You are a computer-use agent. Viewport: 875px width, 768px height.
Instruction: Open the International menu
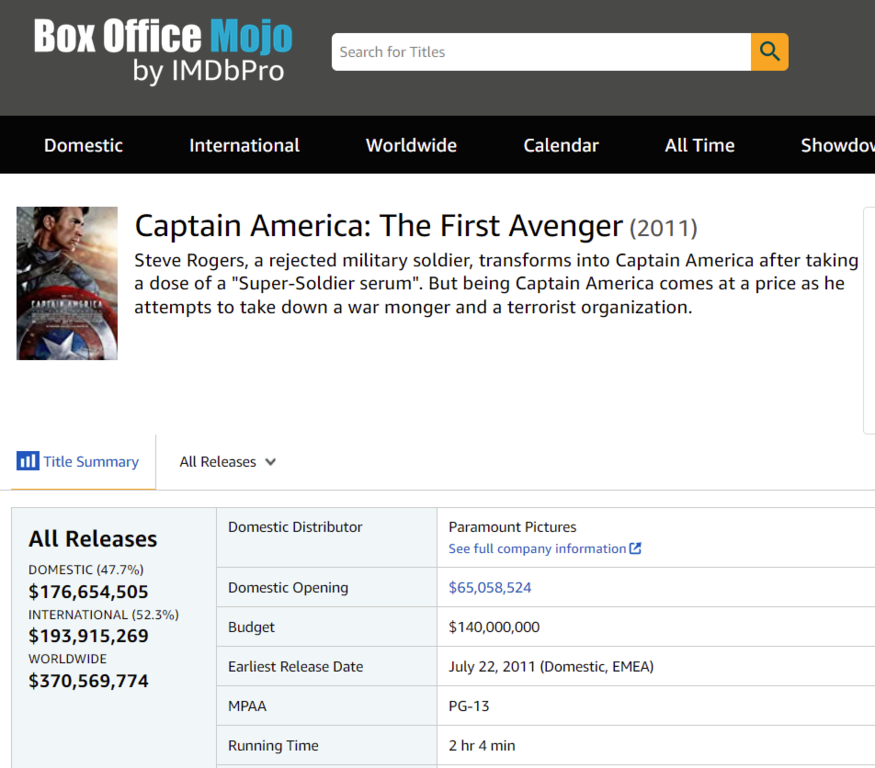tap(244, 145)
